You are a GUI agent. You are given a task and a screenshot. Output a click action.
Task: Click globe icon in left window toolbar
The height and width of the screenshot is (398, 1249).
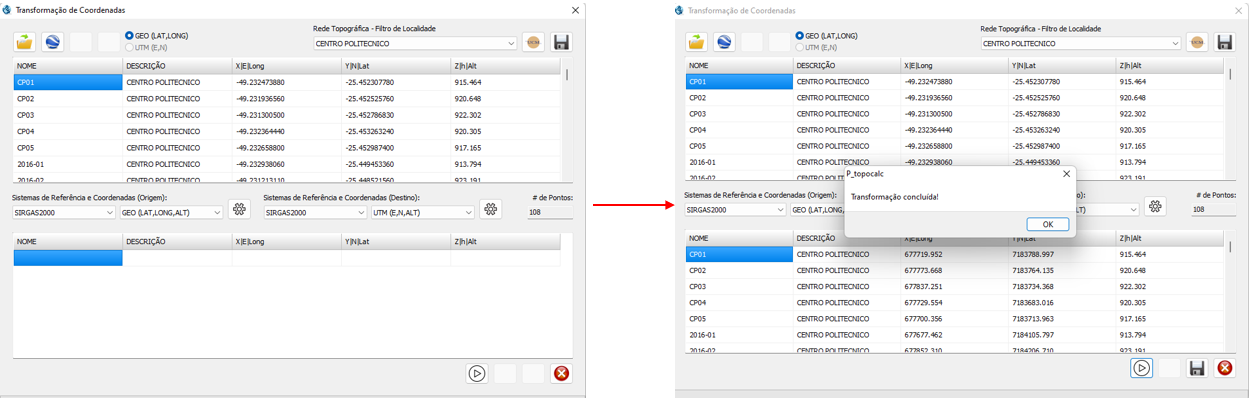click(53, 42)
